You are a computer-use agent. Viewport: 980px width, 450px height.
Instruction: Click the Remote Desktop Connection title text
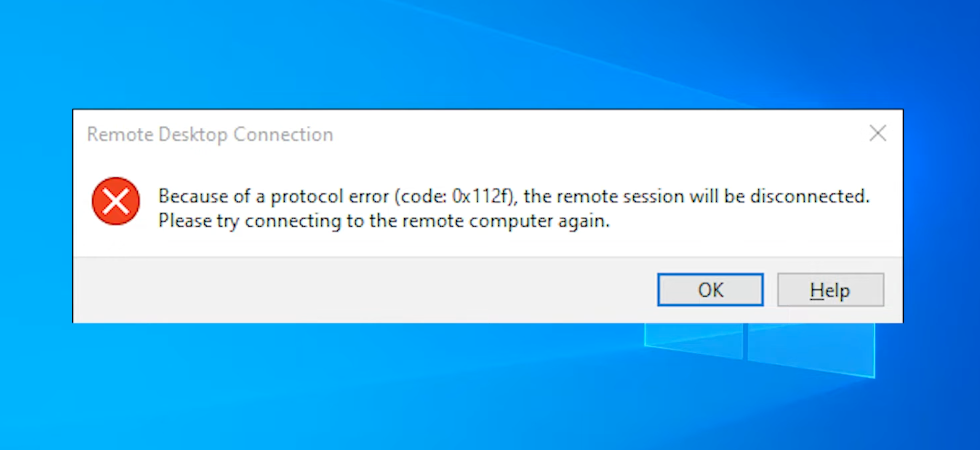coord(210,134)
